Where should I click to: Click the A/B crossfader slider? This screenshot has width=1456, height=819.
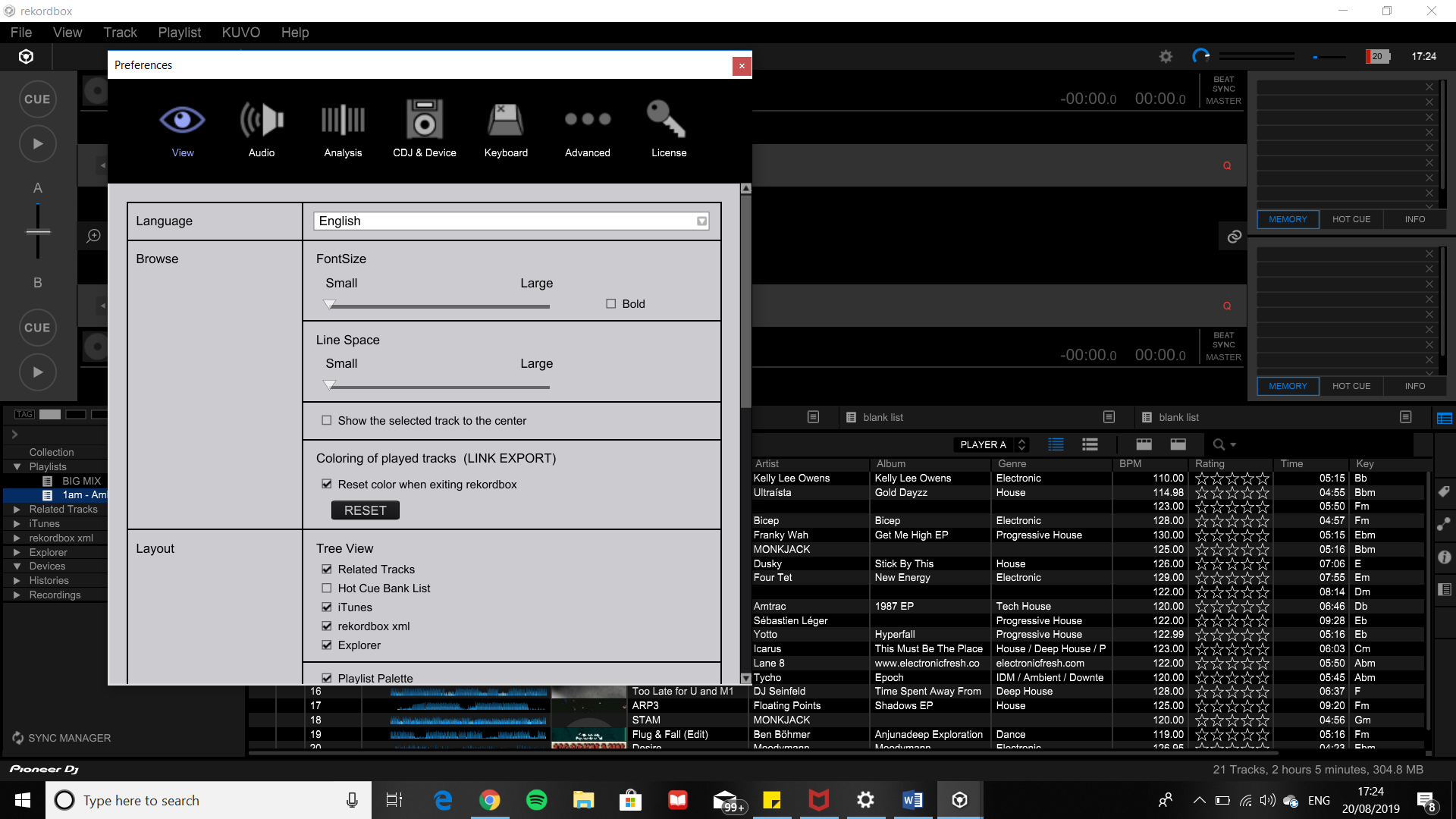click(38, 232)
